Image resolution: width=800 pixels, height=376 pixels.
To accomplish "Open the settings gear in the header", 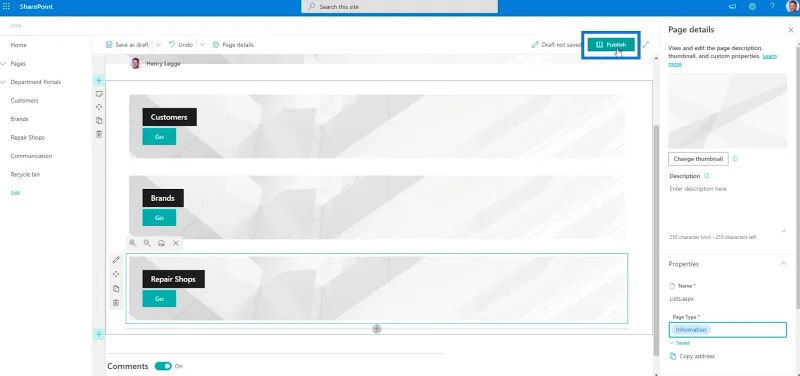I will (x=752, y=7).
